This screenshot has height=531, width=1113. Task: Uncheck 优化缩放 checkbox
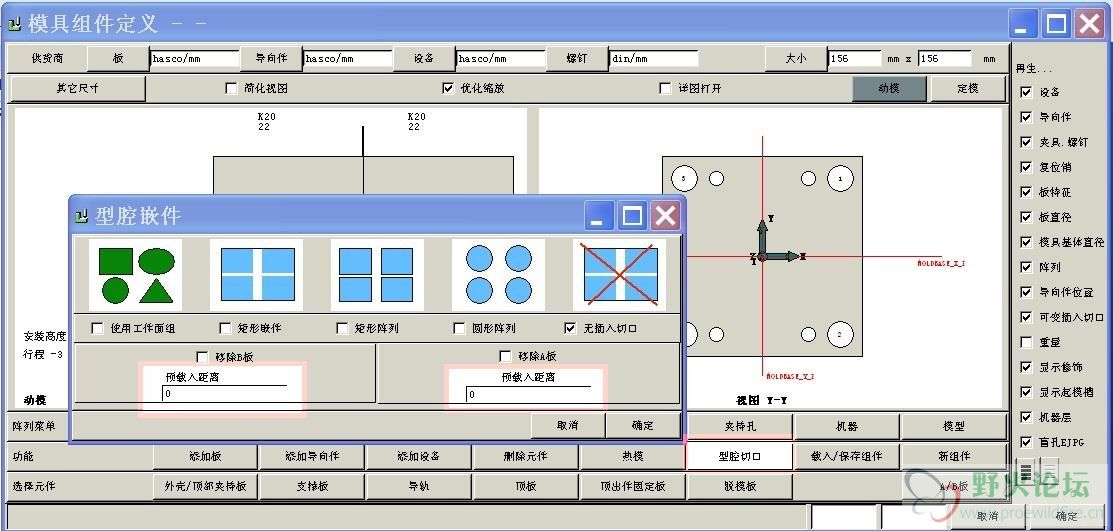click(x=448, y=89)
